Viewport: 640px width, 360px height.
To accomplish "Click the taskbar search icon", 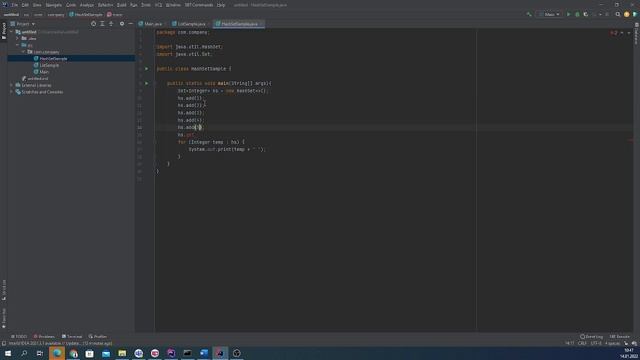I will coord(24,353).
